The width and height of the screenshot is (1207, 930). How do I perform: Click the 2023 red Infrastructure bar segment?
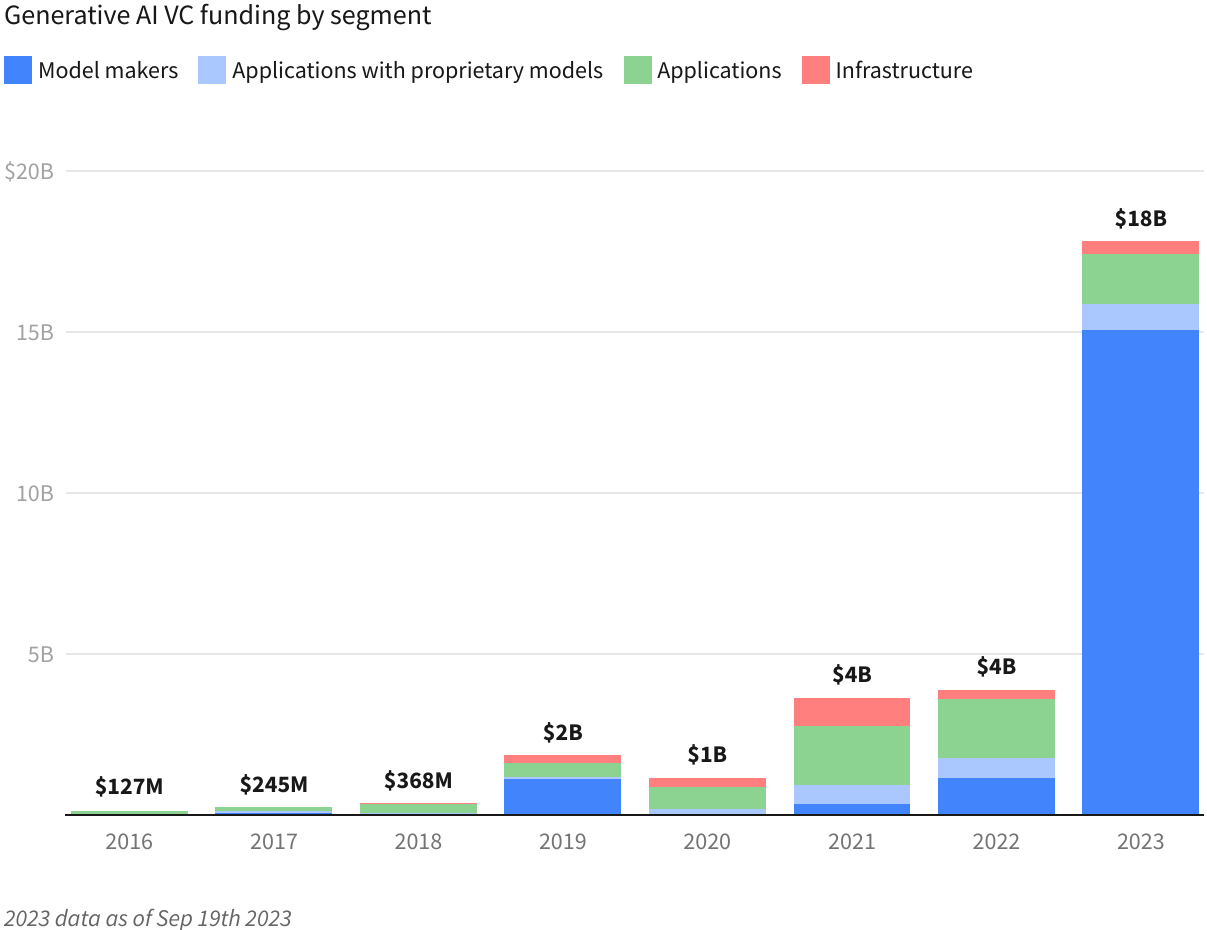tap(1140, 247)
